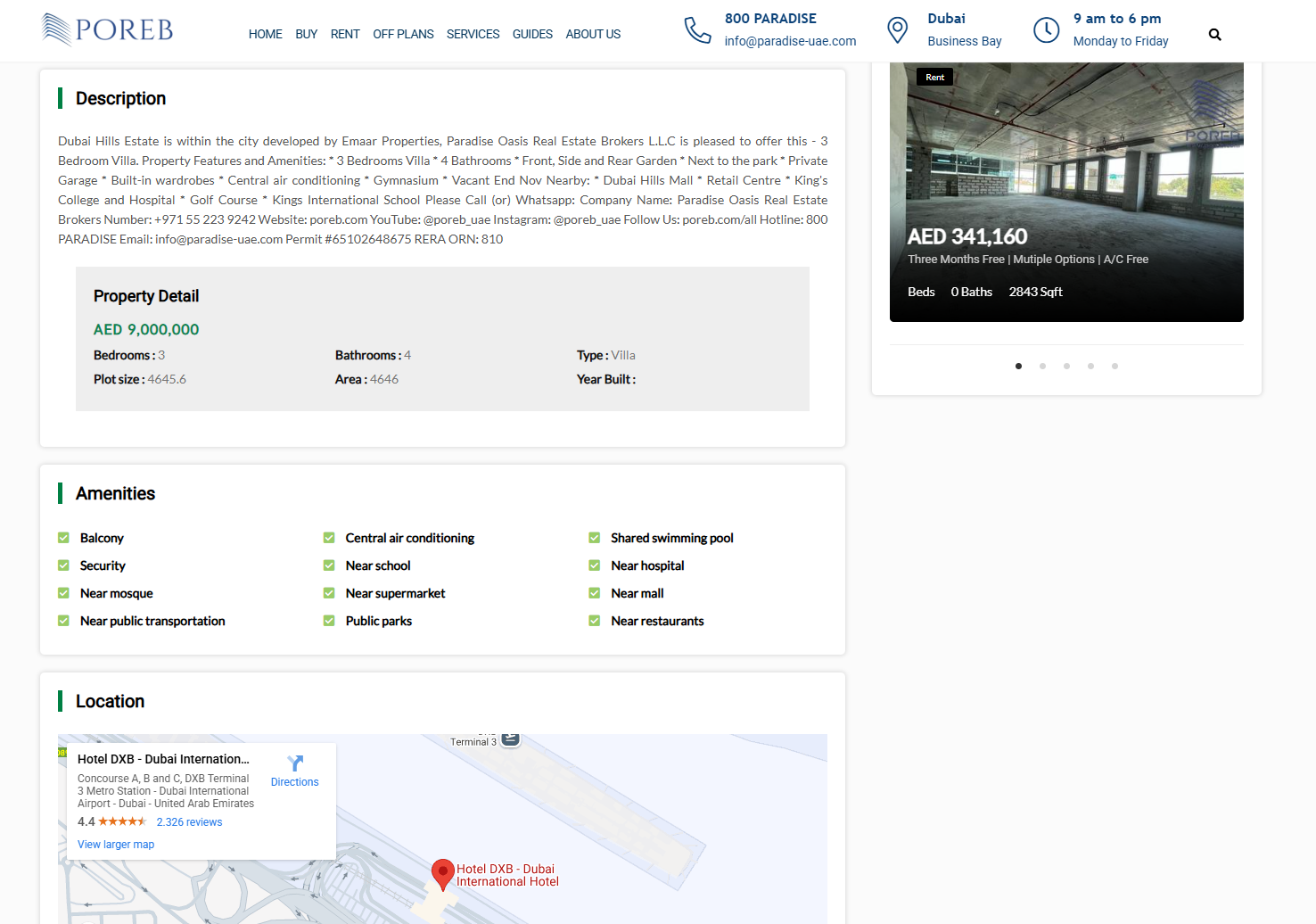
Task: Select the second carousel dot indicator
Action: (1042, 366)
